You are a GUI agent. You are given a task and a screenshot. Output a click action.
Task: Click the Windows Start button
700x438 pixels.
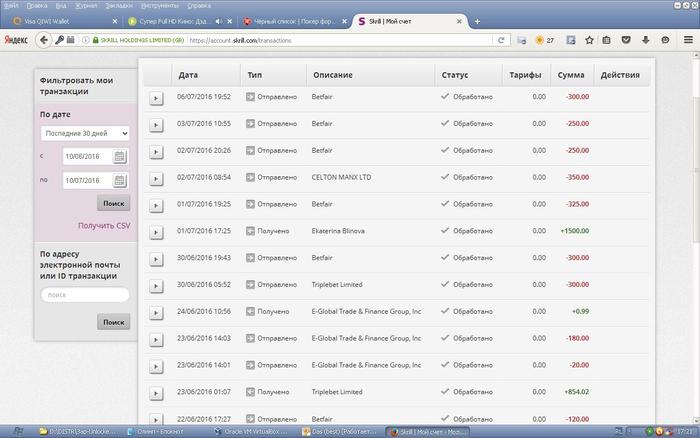point(18,431)
